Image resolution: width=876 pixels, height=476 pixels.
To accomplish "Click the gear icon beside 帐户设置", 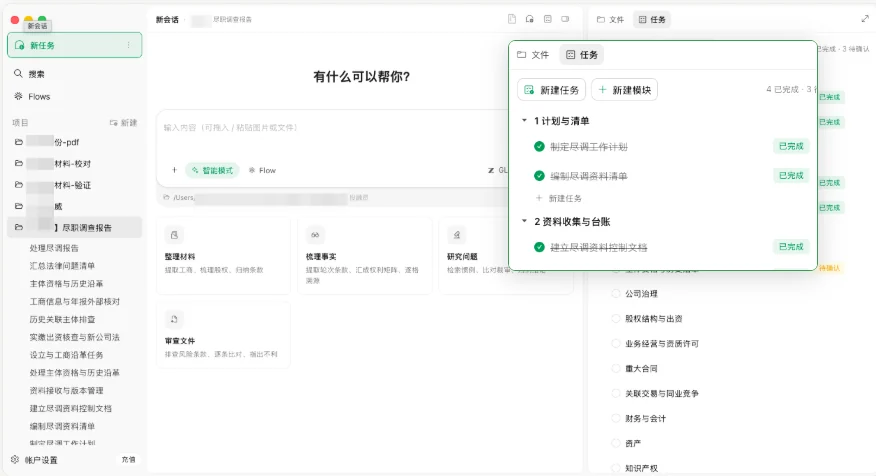I will coord(15,459).
